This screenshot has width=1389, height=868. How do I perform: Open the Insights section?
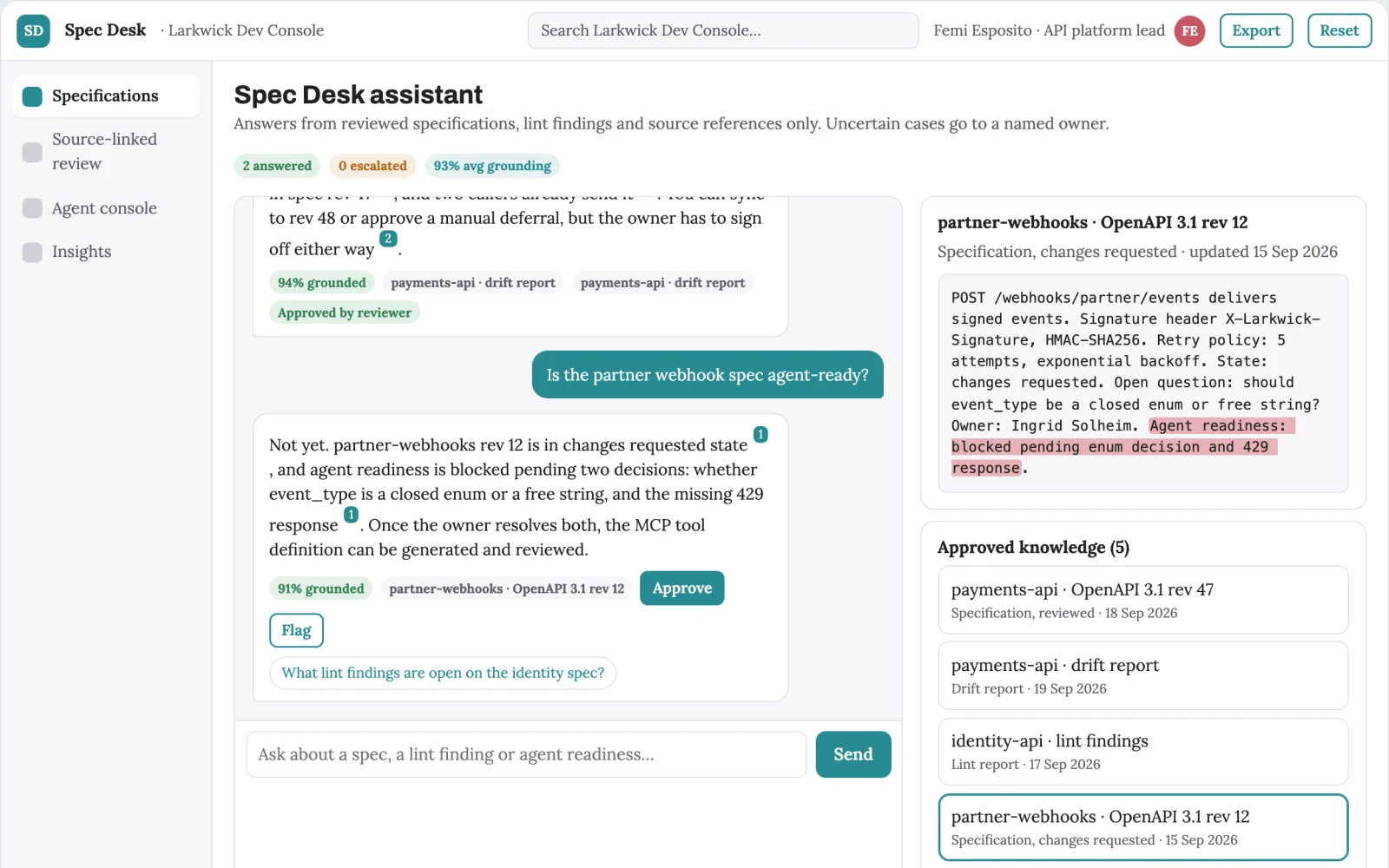point(106,252)
